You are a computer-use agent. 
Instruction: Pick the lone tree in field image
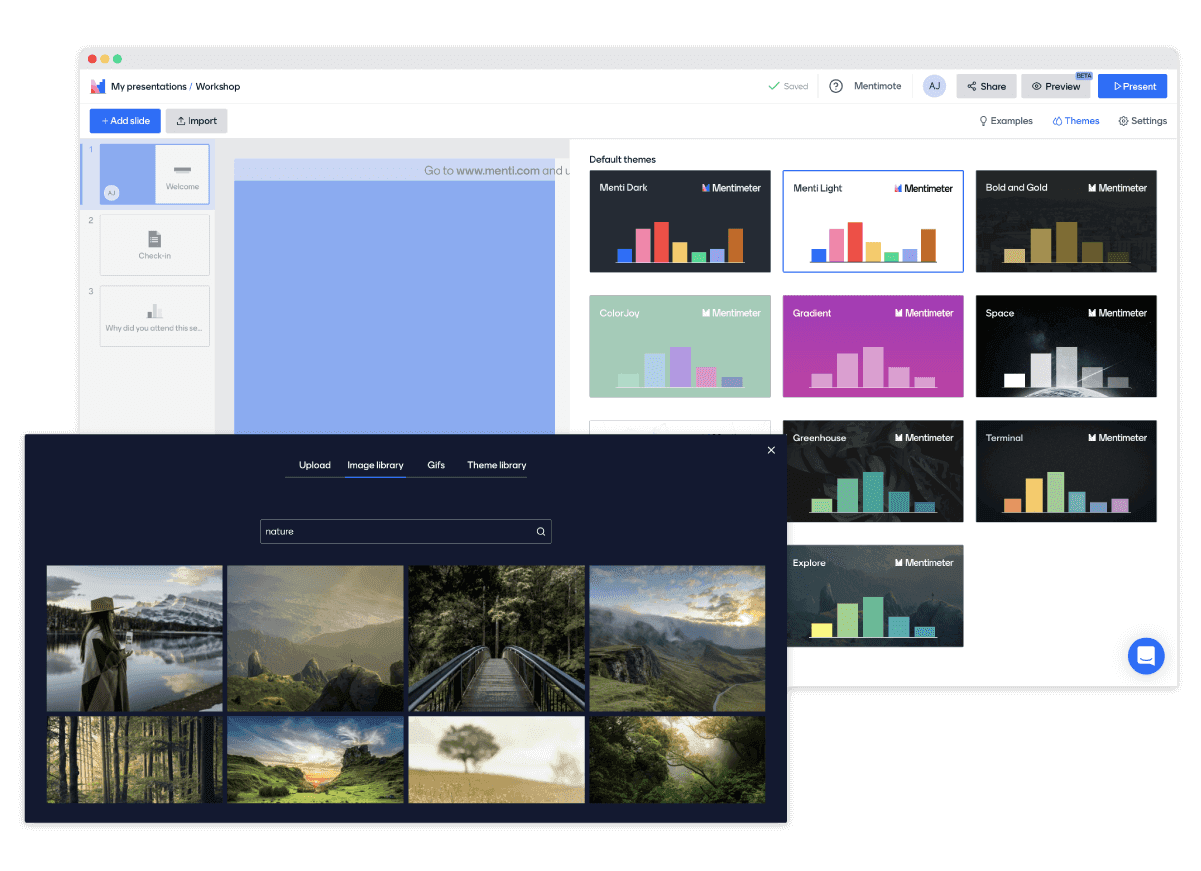497,759
